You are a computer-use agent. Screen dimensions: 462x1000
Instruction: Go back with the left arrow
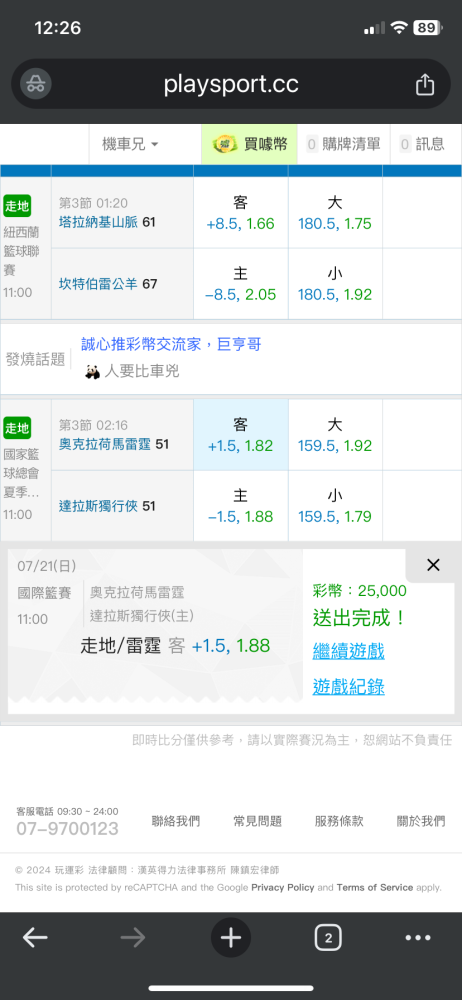pyautogui.click(x=35, y=938)
